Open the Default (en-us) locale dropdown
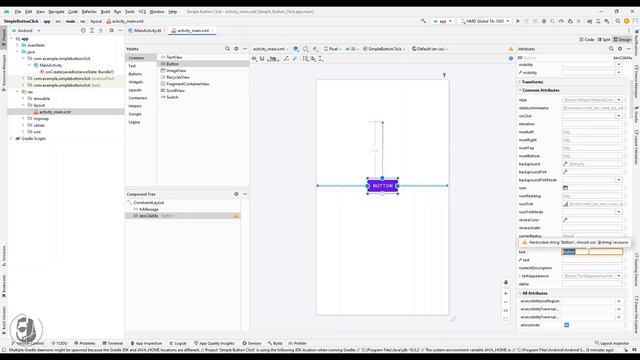The width and height of the screenshot is (640, 360). point(430,49)
